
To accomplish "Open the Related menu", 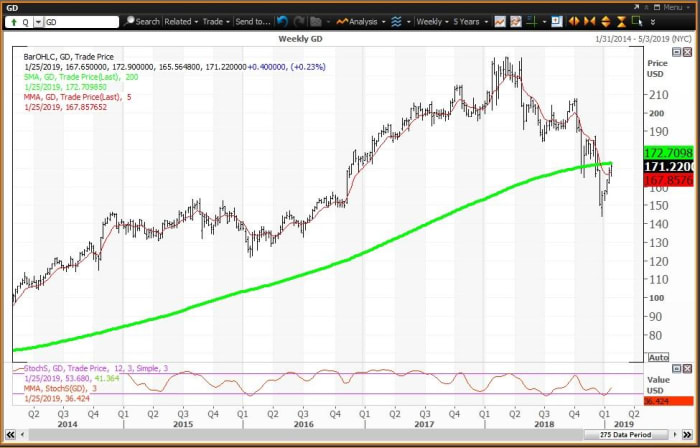I will [x=181, y=21].
